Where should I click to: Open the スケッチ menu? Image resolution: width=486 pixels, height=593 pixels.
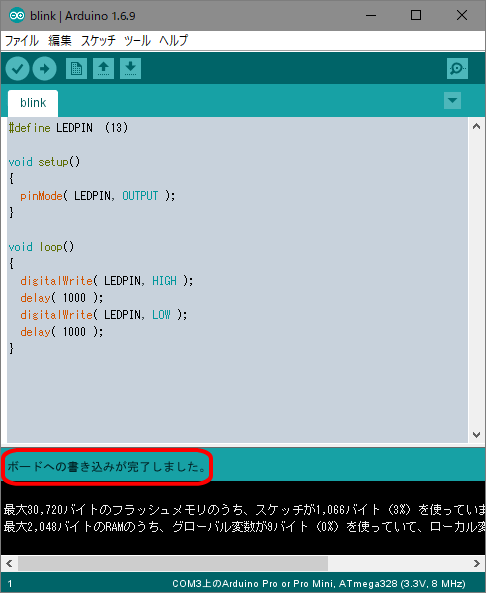(98, 40)
